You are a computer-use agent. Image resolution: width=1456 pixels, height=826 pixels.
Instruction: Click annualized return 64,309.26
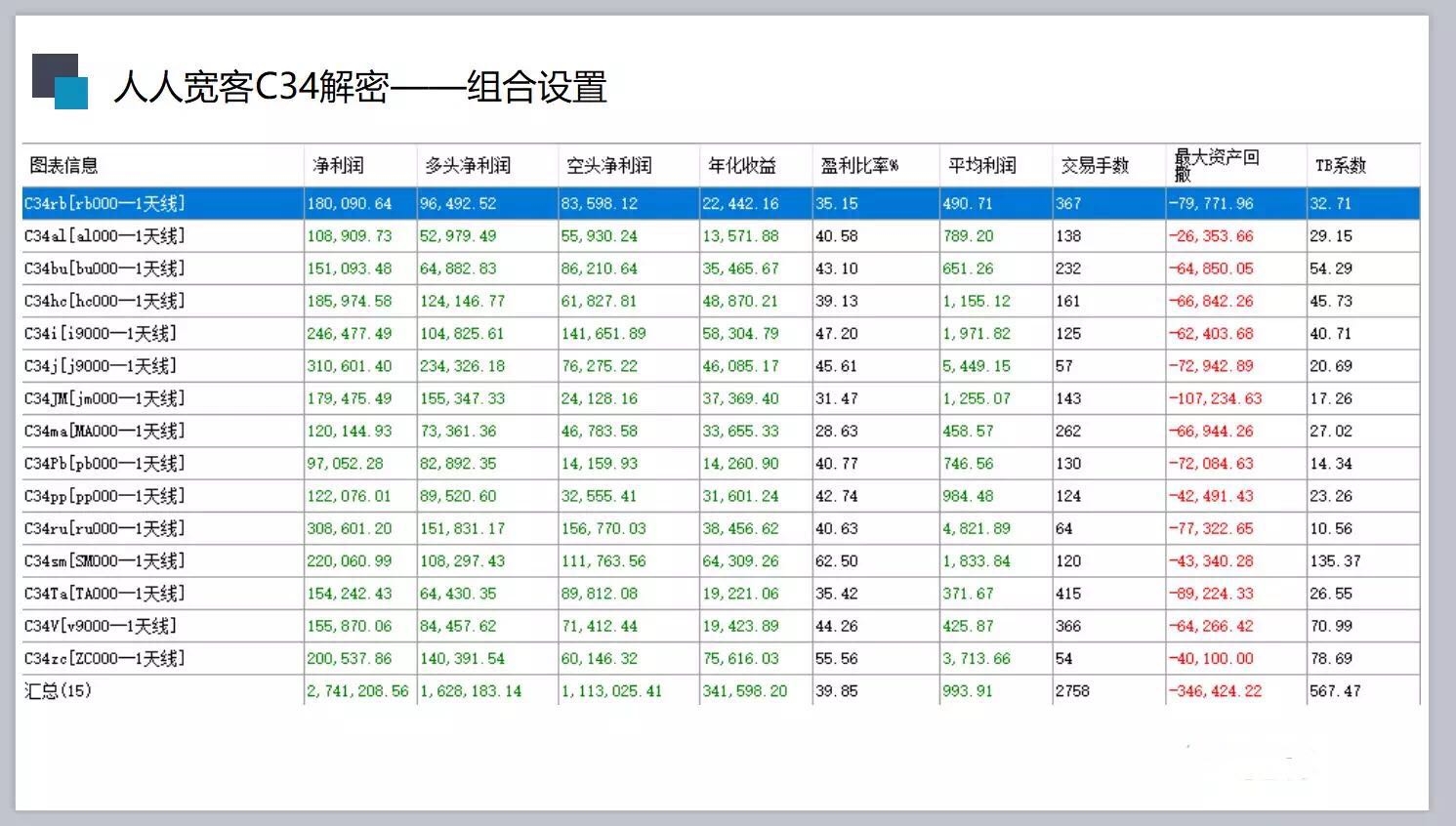click(x=741, y=561)
